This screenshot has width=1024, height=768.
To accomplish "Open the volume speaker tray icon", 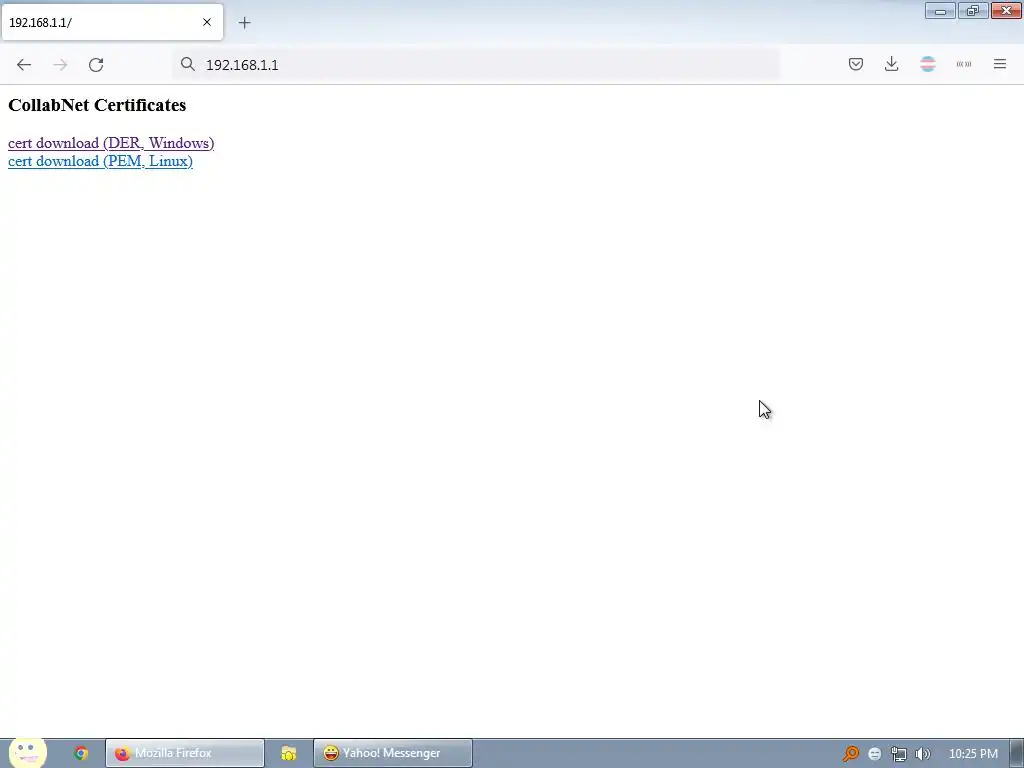I will pyautogui.click(x=923, y=754).
